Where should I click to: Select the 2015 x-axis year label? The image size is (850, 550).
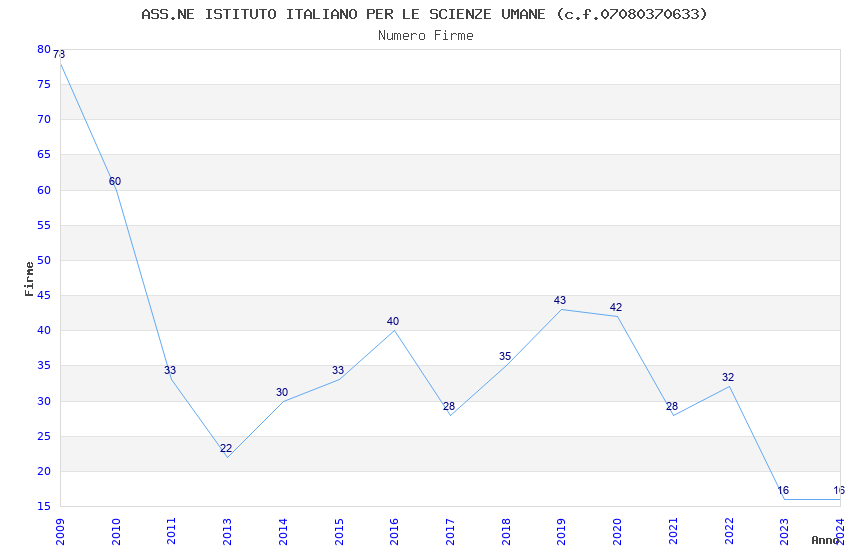(x=339, y=532)
